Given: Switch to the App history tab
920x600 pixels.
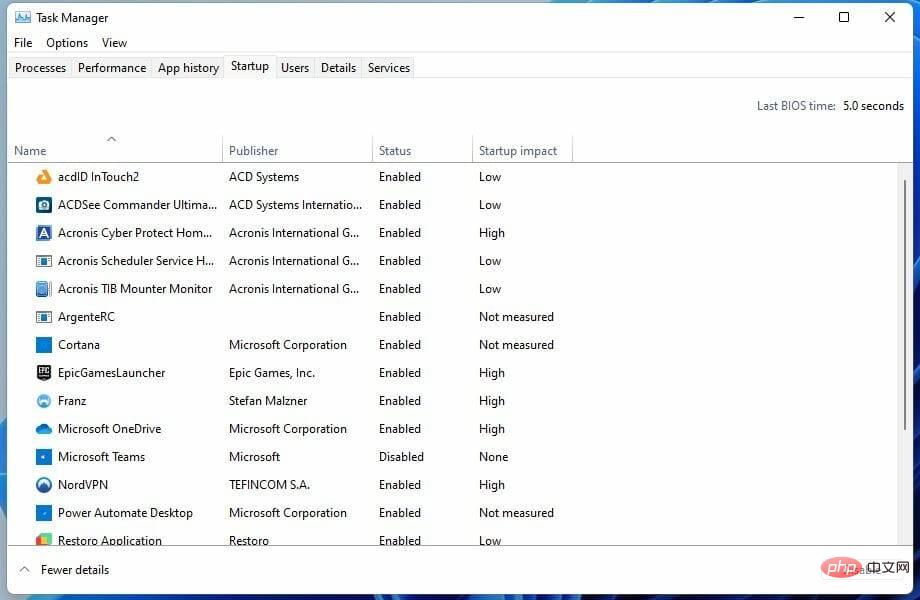Looking at the screenshot, I should [188, 67].
